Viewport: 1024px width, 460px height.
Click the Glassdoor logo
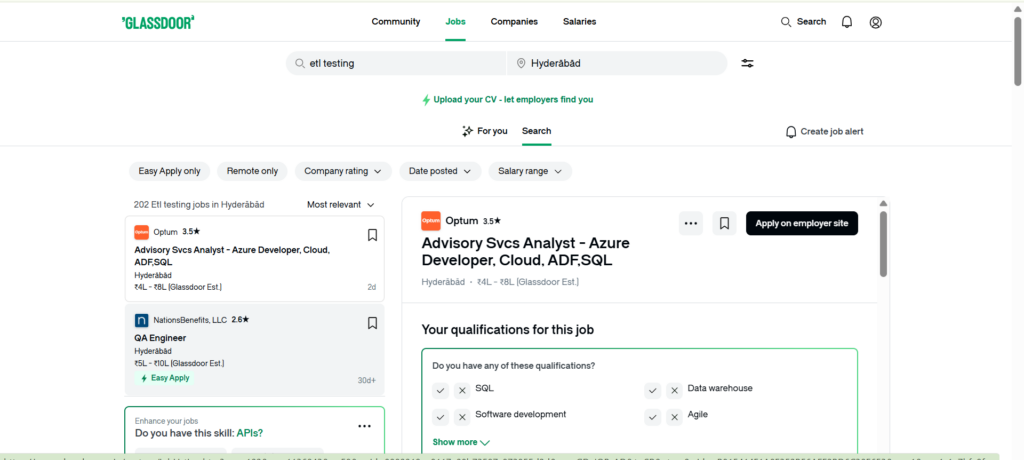point(158,22)
